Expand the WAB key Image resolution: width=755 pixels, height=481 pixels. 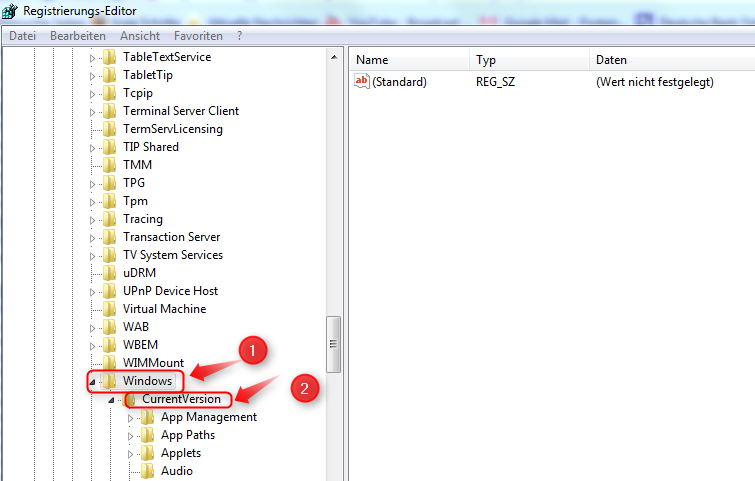92,328
